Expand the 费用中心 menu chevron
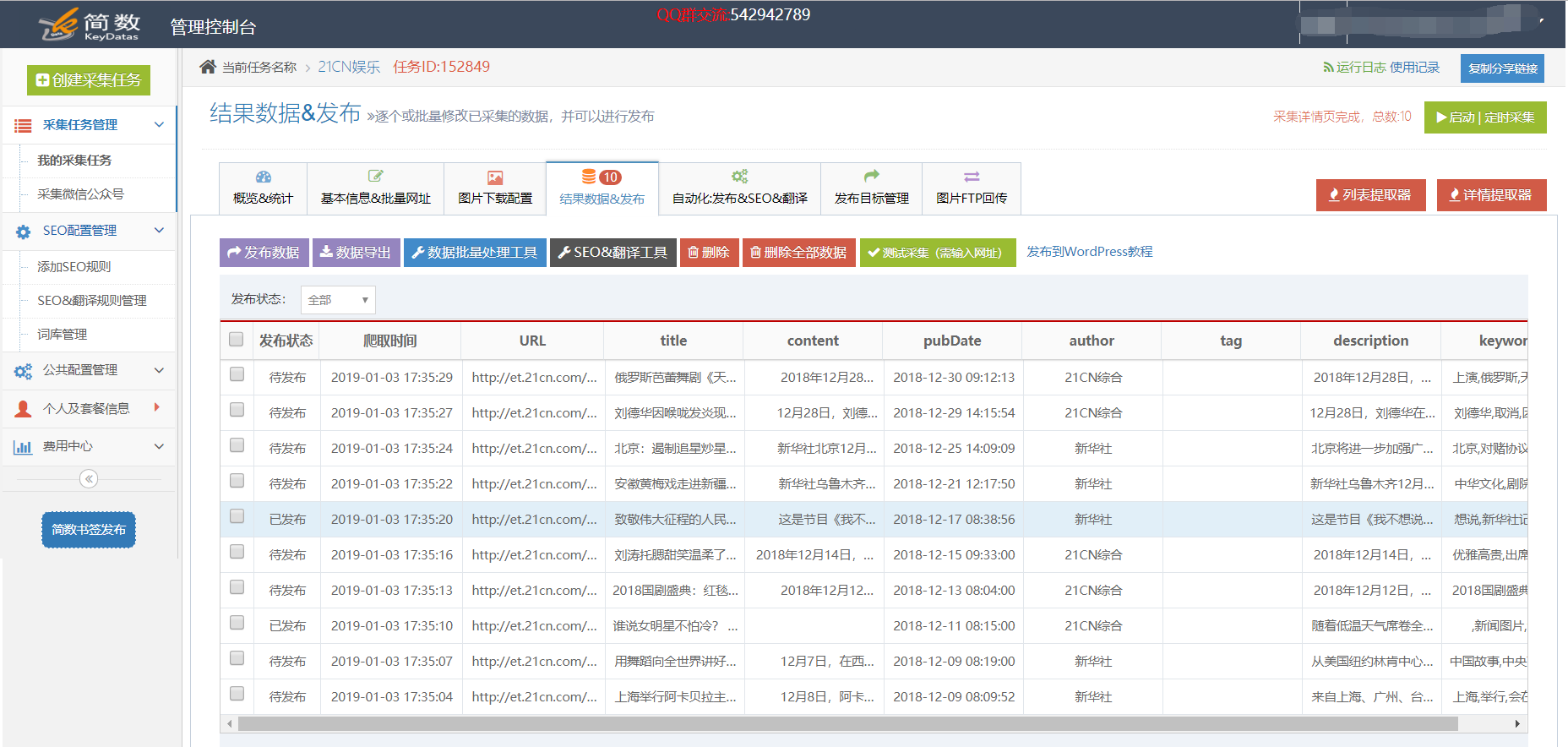The width and height of the screenshot is (1568, 747). tap(159, 446)
